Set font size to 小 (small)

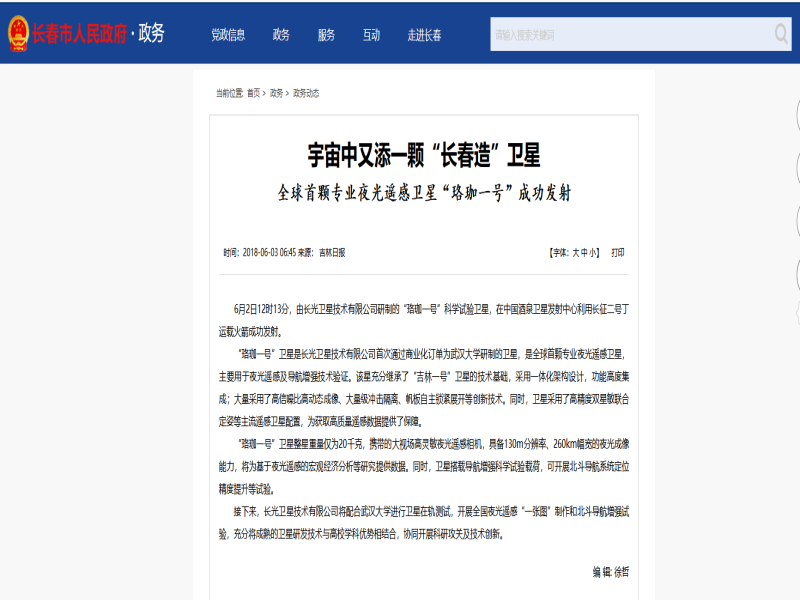click(594, 253)
